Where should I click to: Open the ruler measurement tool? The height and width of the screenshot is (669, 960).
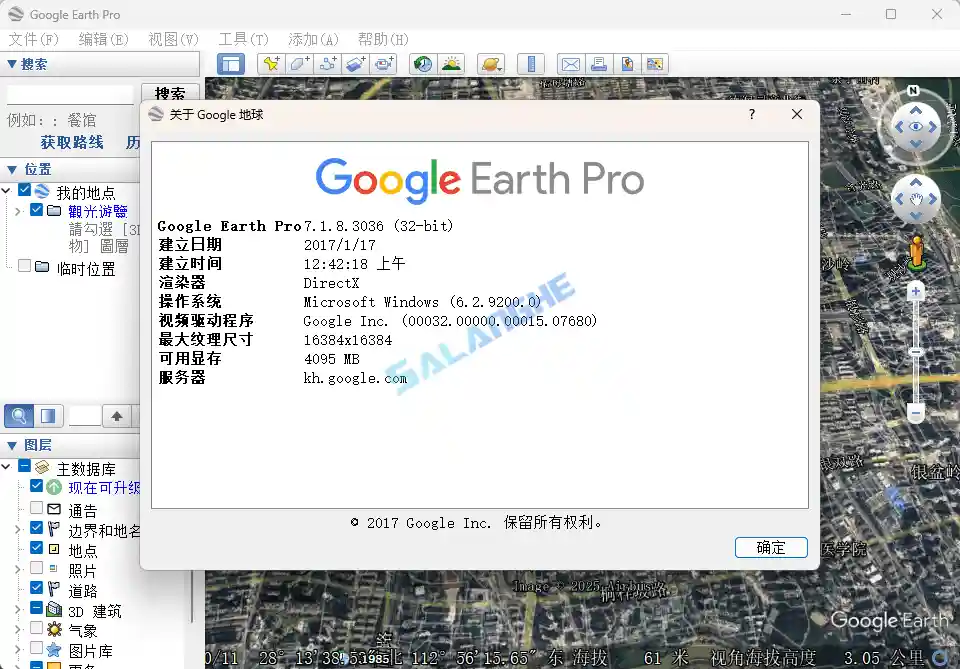pyautogui.click(x=530, y=63)
